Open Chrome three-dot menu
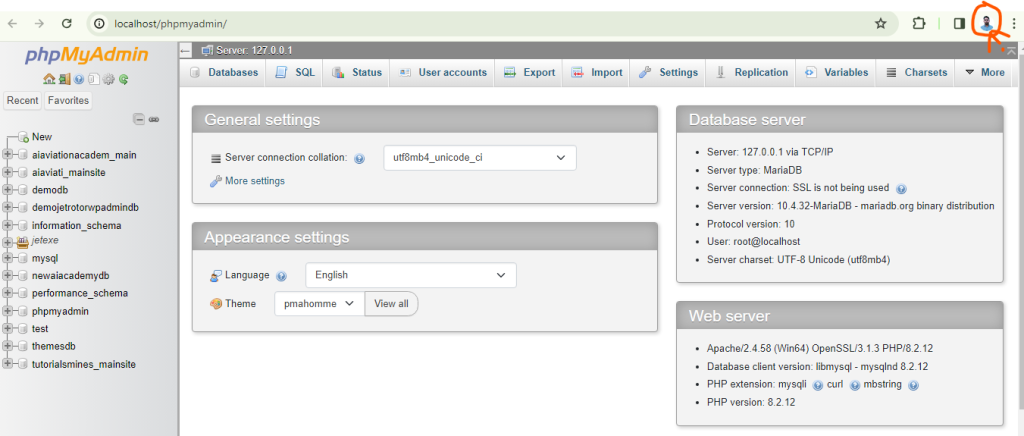1024x436 pixels. click(1013, 23)
